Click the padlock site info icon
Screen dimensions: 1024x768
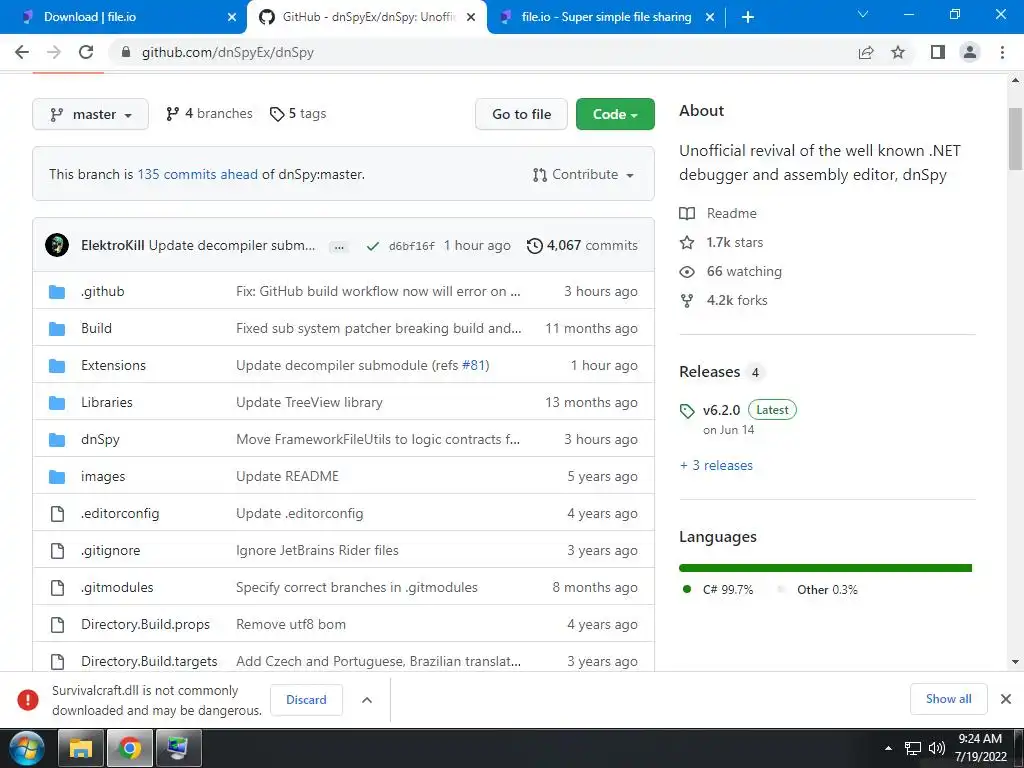pos(126,52)
